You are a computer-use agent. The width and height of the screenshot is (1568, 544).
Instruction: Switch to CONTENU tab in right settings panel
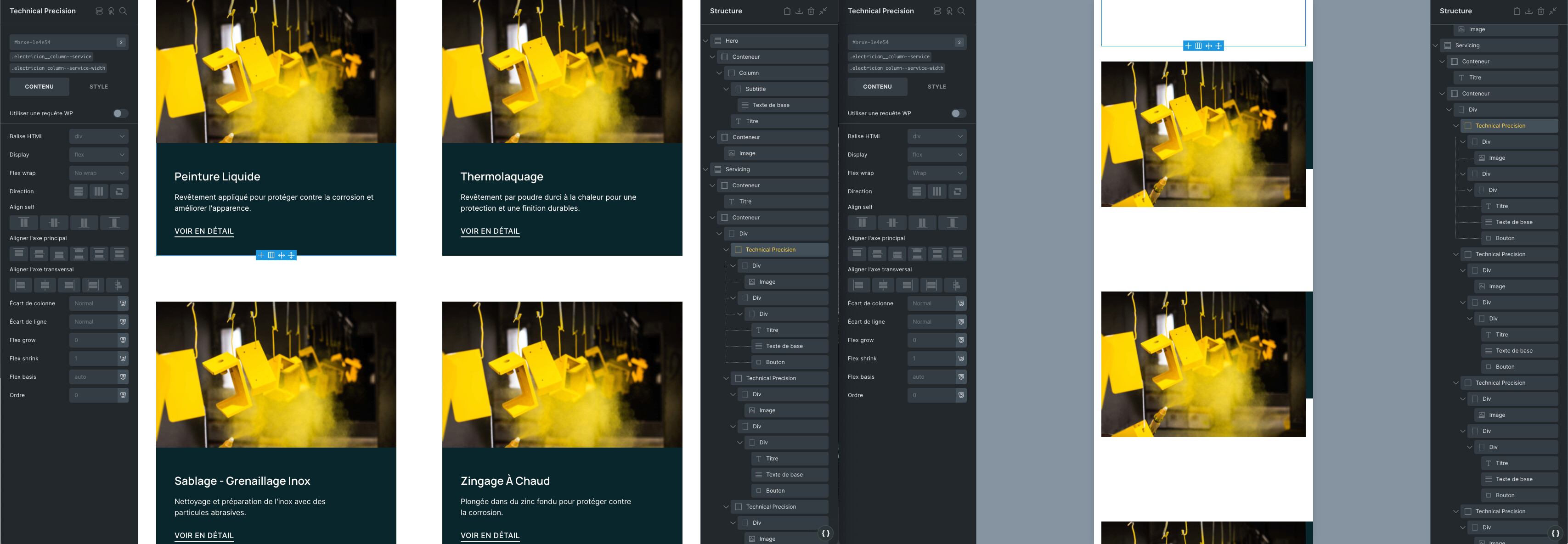pyautogui.click(x=878, y=87)
